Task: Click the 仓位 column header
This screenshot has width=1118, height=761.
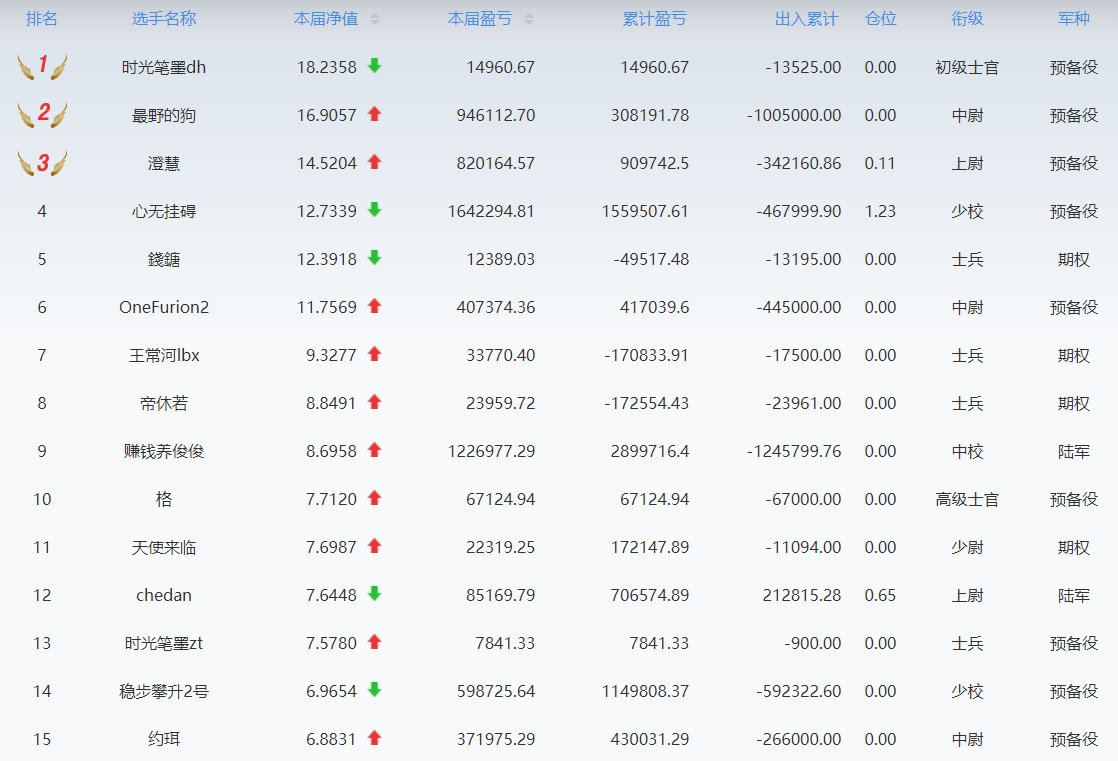Action: tap(881, 19)
